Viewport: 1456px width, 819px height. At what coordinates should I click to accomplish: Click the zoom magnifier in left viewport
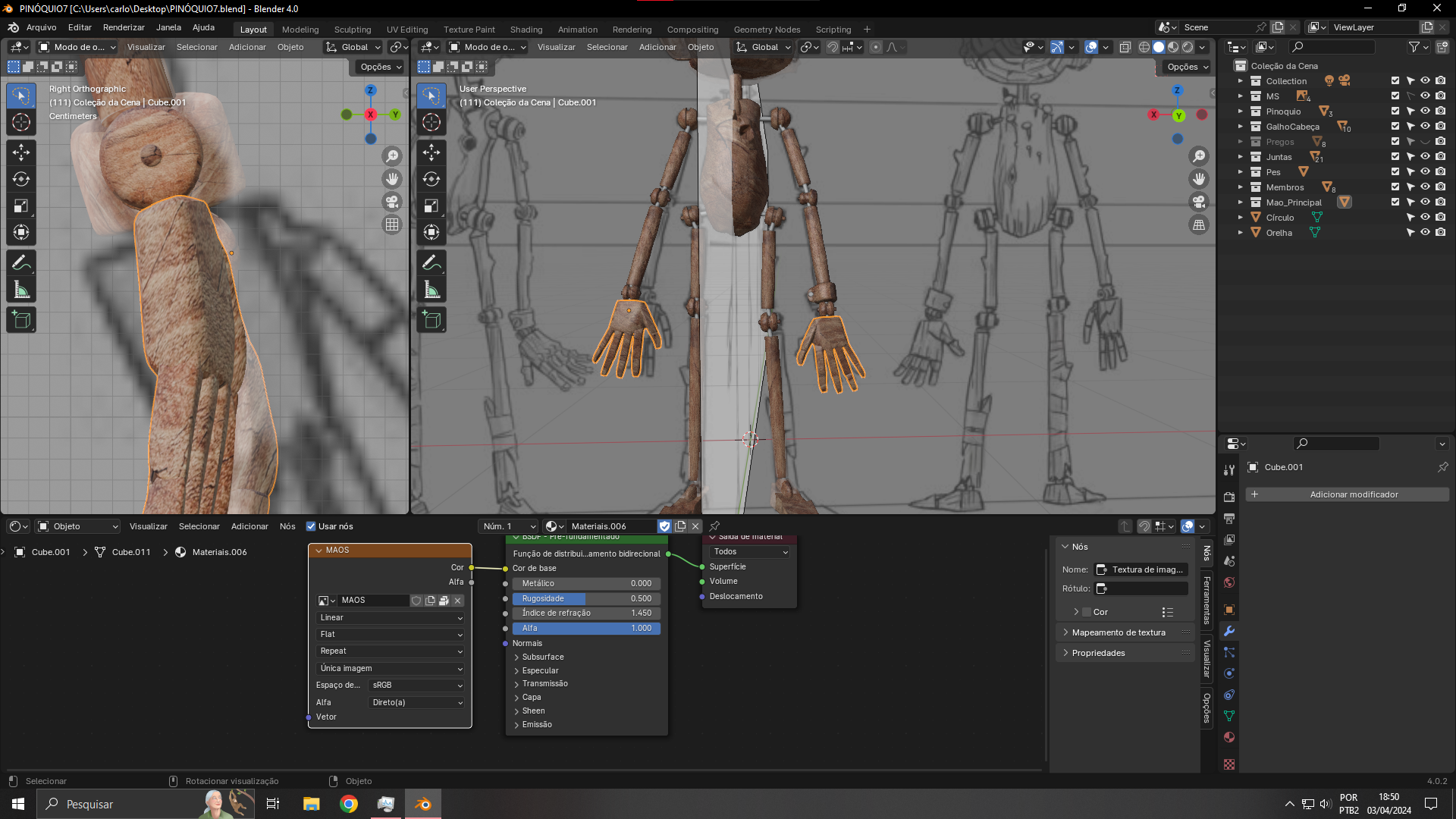392,156
